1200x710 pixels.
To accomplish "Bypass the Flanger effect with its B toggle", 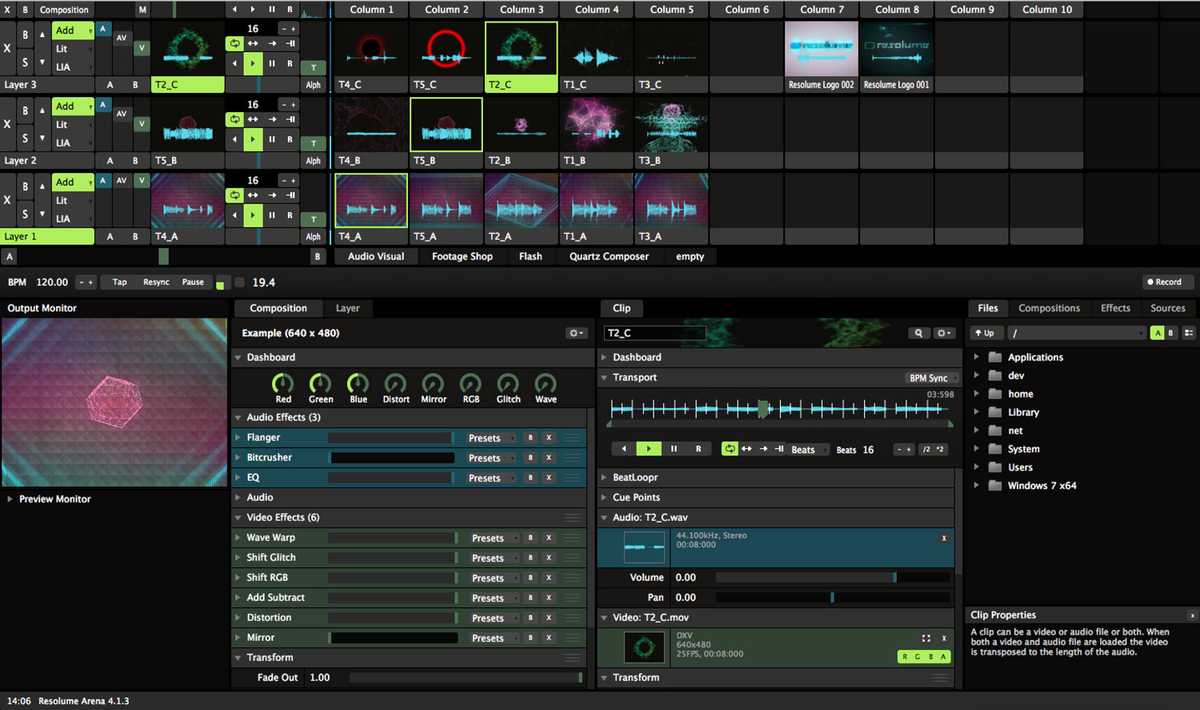I will coord(530,437).
